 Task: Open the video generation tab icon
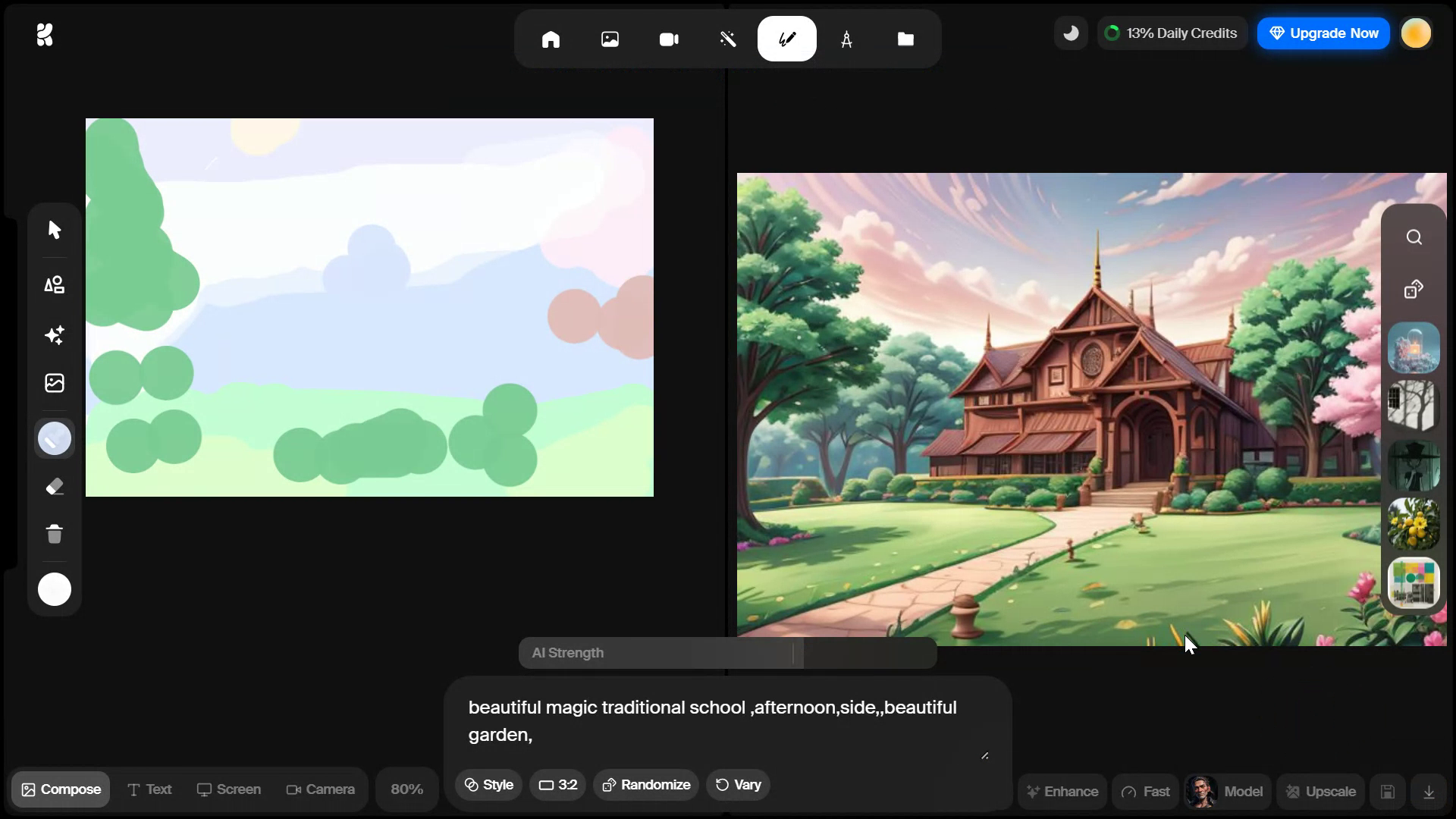[669, 39]
